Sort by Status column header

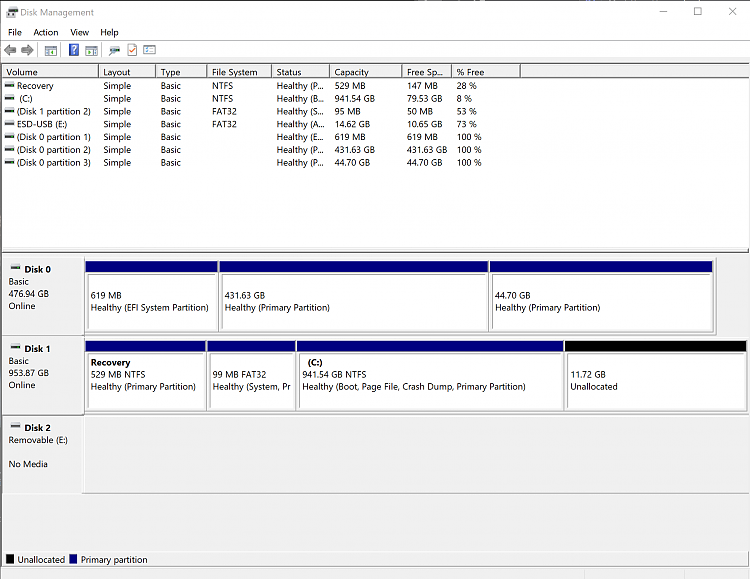click(x=300, y=72)
